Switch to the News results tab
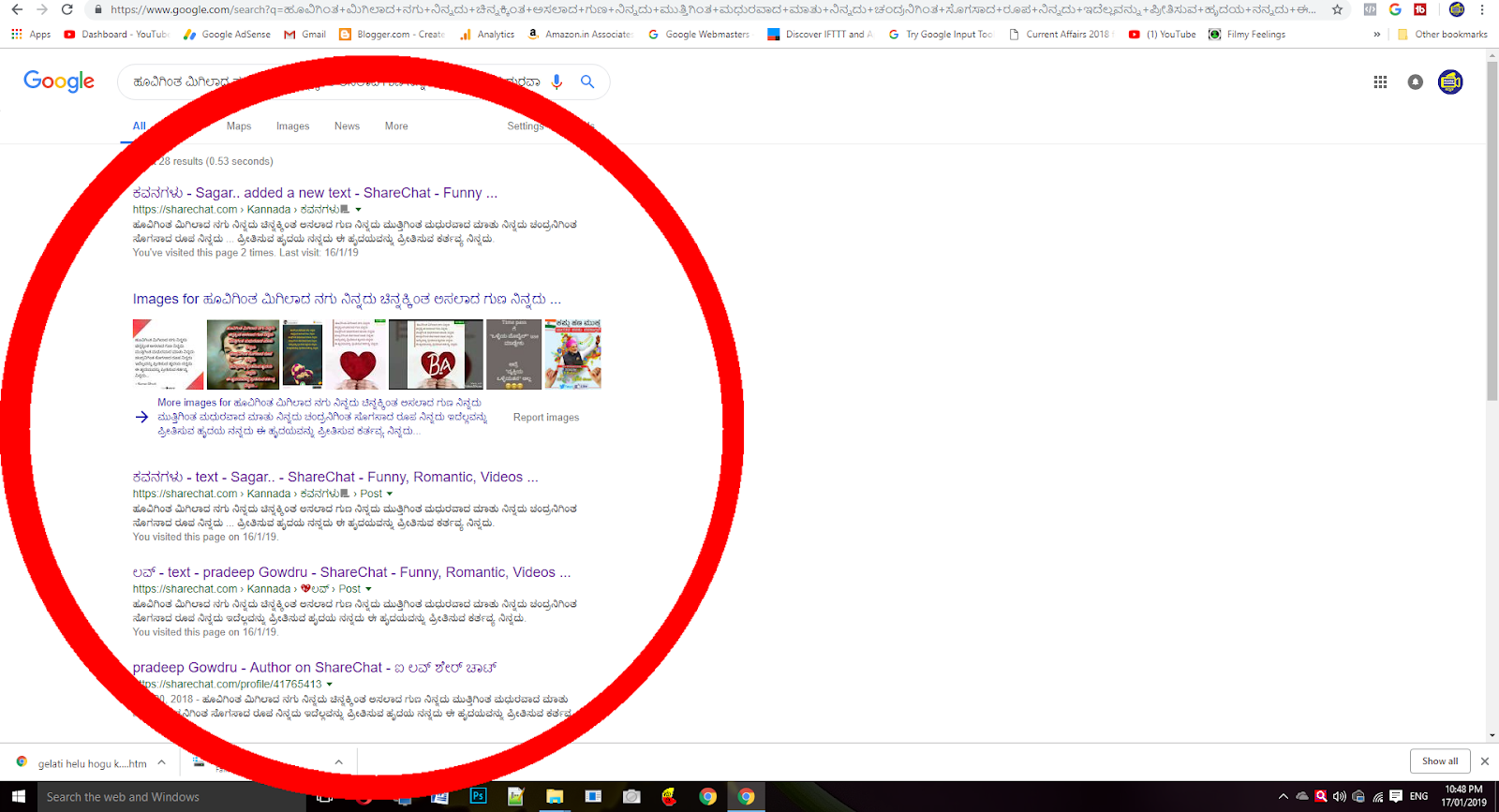This screenshot has width=1499, height=812. pyautogui.click(x=347, y=125)
